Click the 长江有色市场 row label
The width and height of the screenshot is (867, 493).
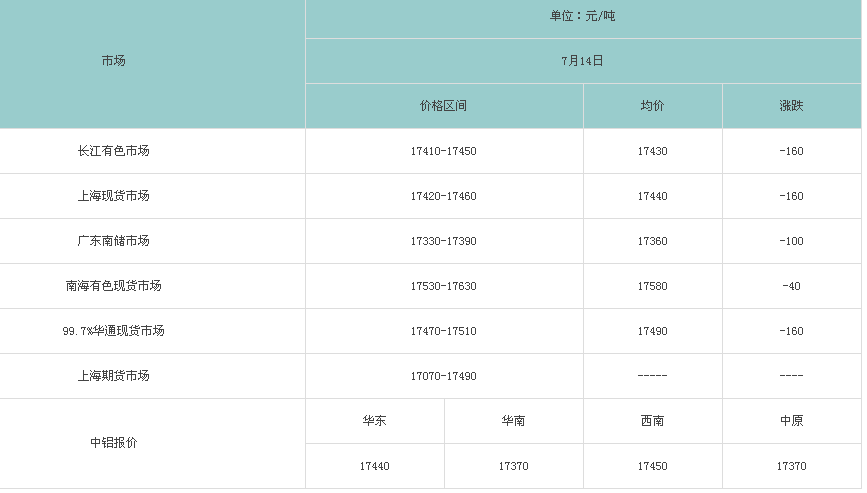[x=113, y=151]
